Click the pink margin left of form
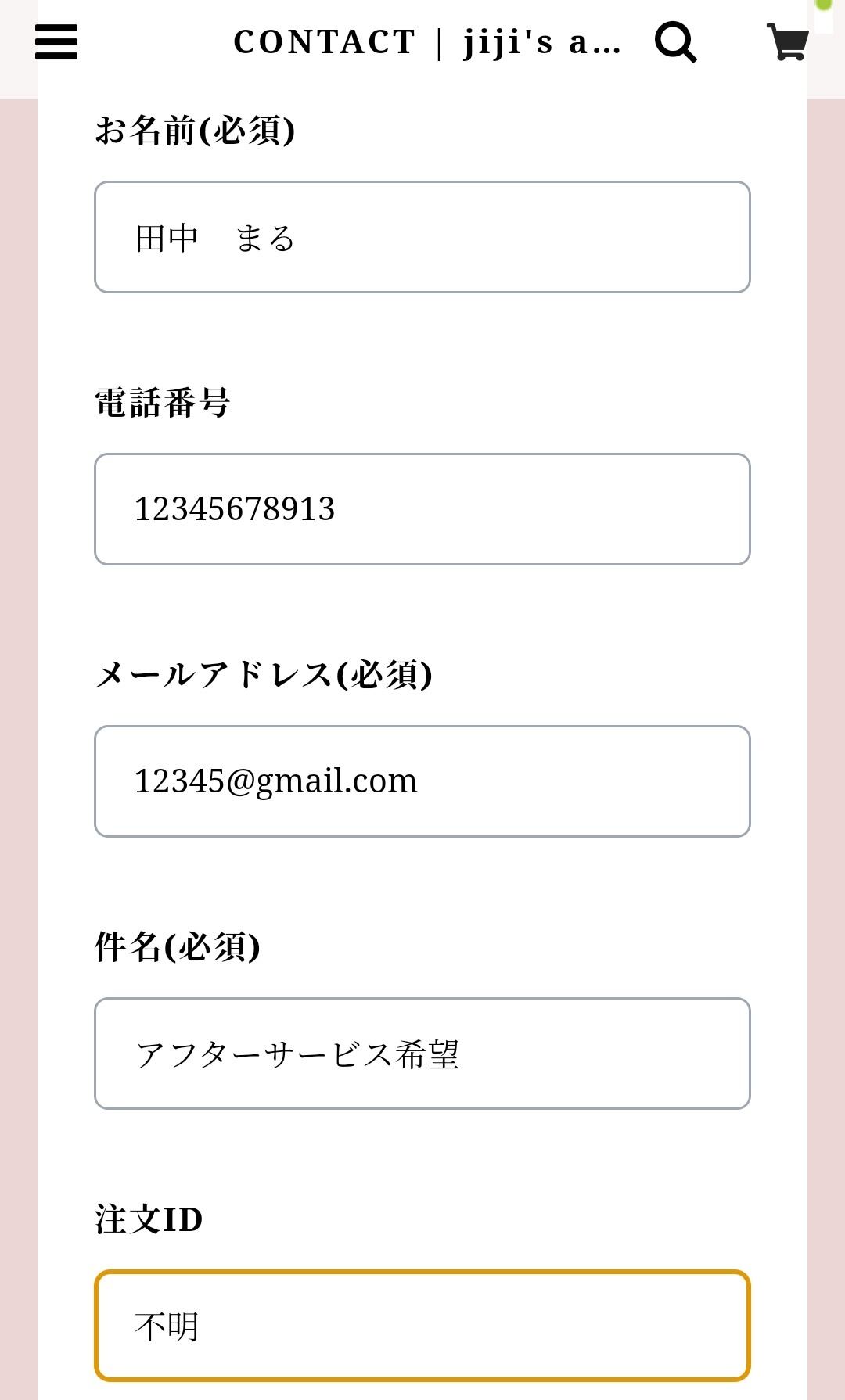The image size is (845, 1400). [x=18, y=704]
